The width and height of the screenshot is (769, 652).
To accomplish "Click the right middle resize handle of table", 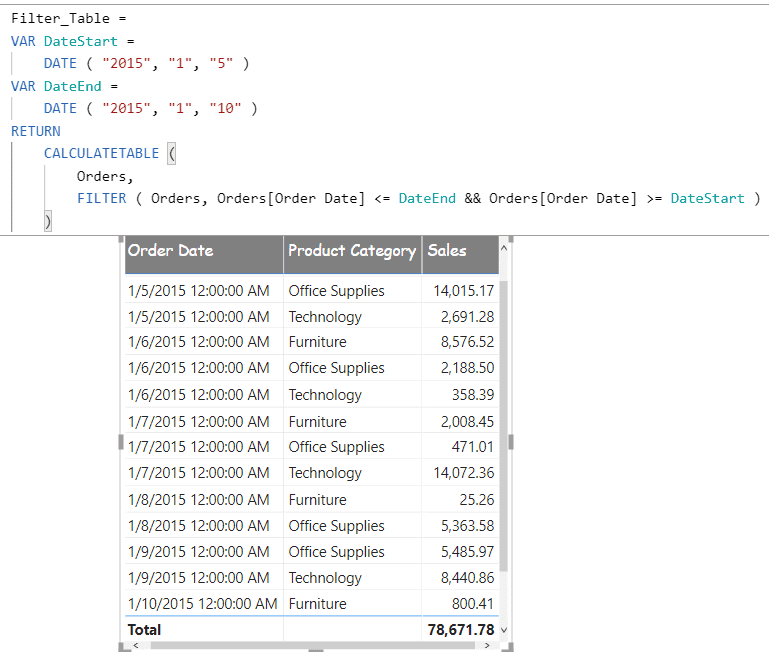I will click(511, 443).
